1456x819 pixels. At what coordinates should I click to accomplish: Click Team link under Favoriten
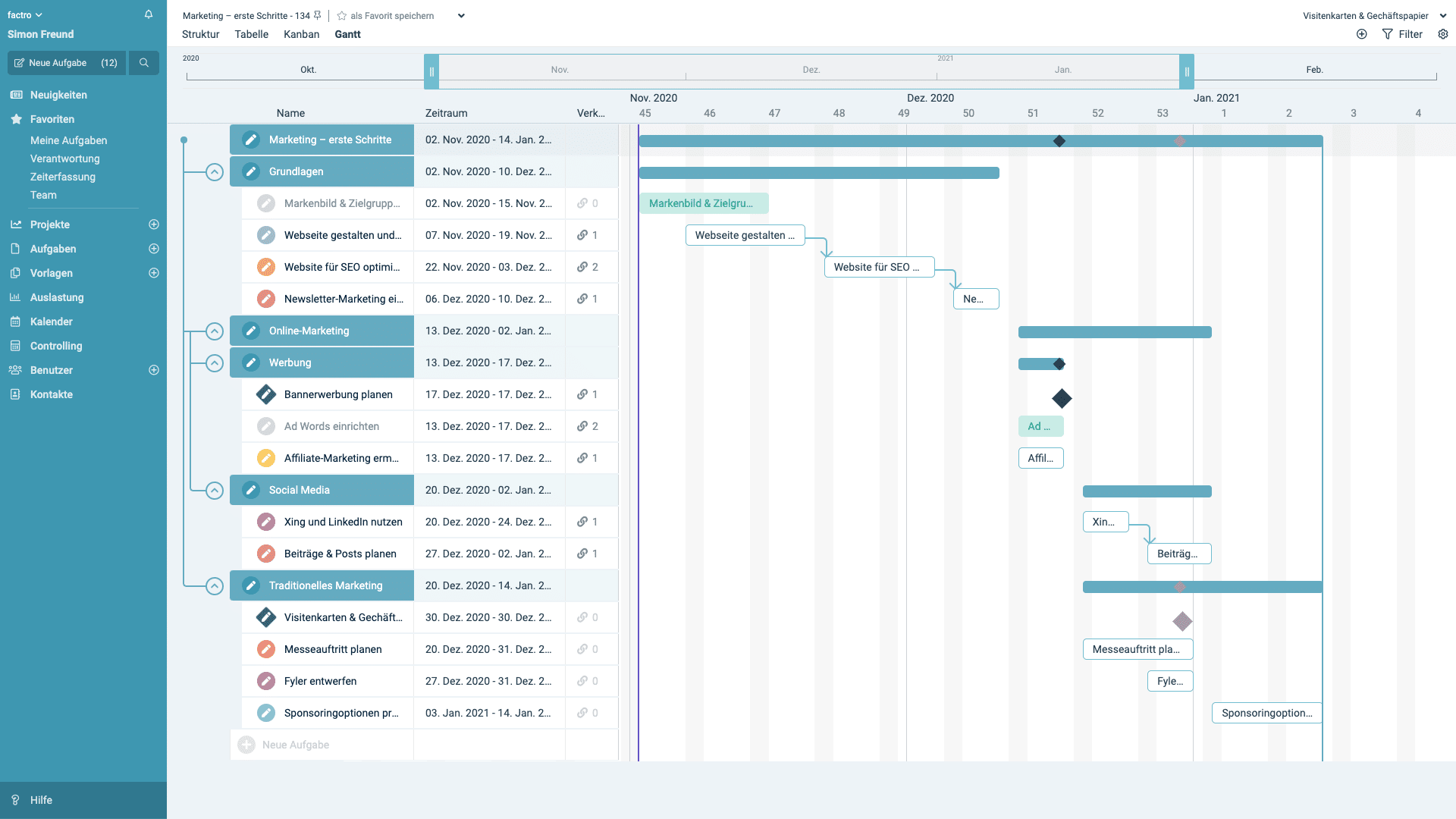[x=43, y=195]
